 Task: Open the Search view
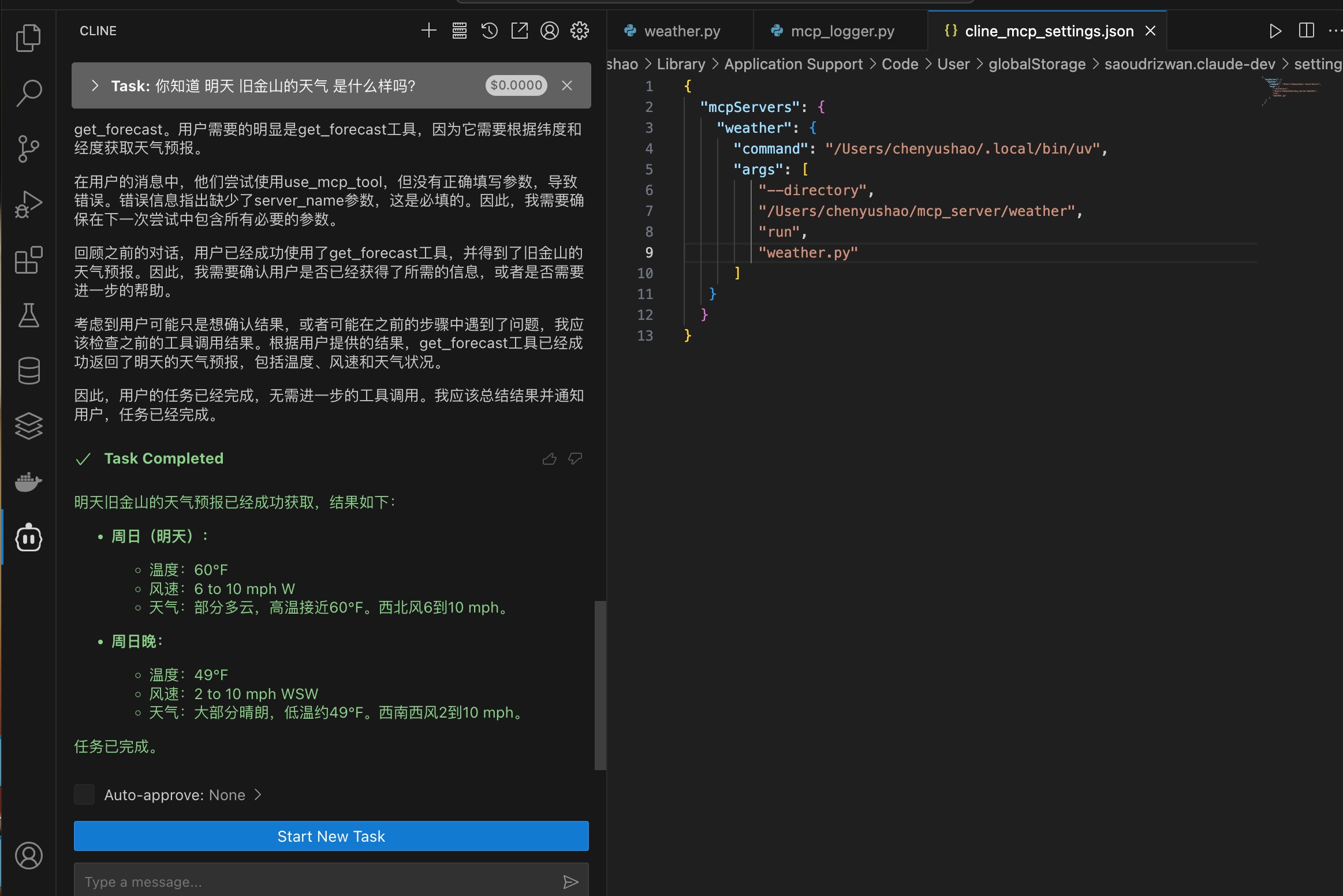pos(28,93)
